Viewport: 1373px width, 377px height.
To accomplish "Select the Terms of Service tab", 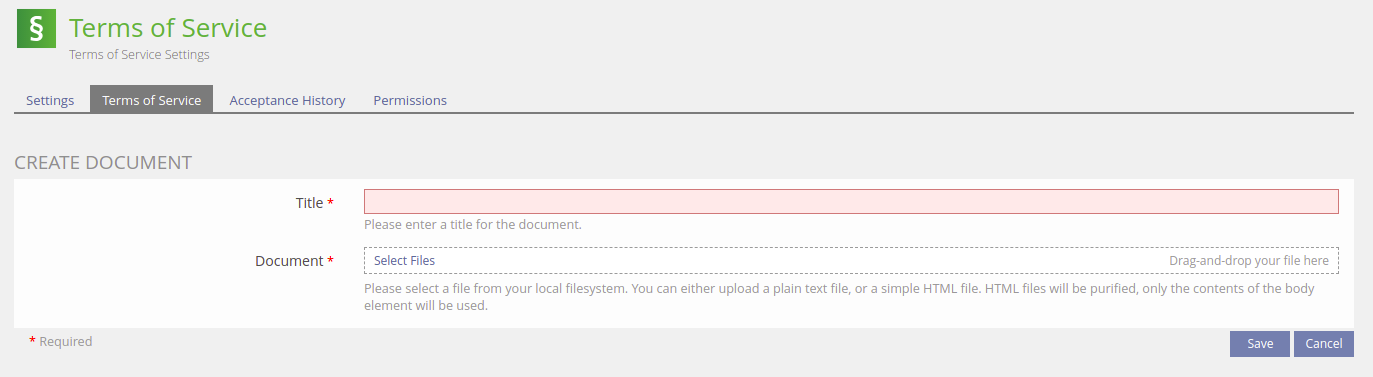I will coord(151,100).
